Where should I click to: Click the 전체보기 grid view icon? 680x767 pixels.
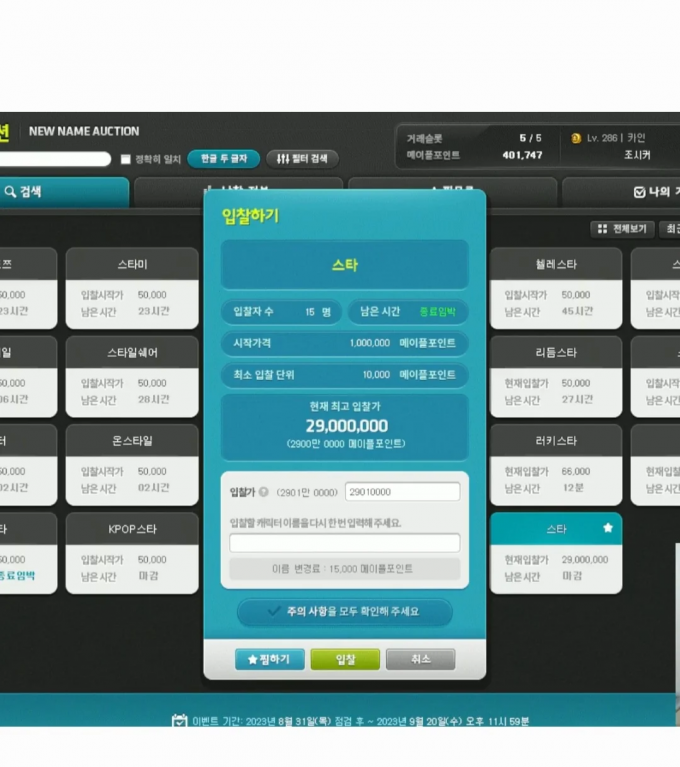(x=602, y=229)
